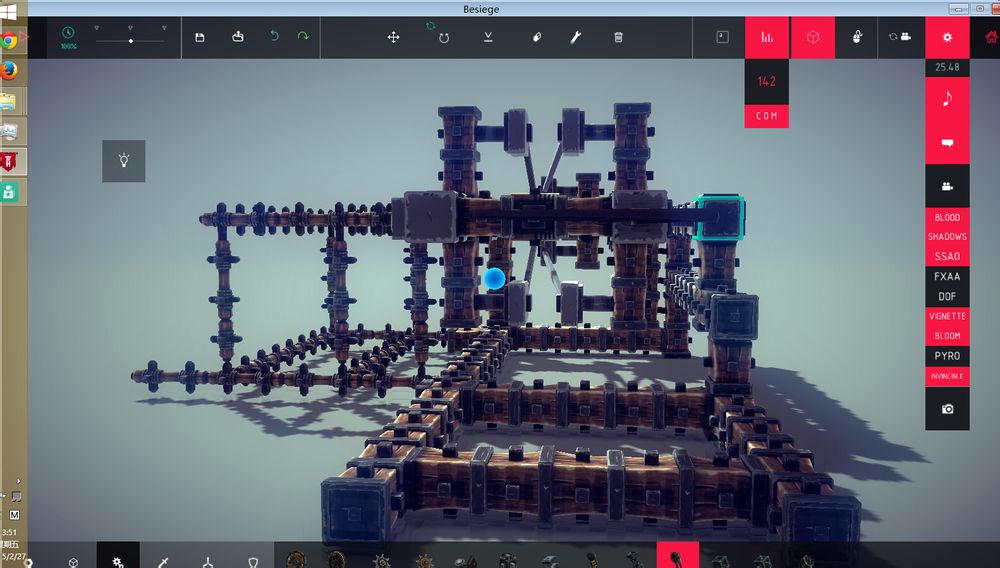
Task: Open File Explorer folder on taskbar
Action: tap(9, 102)
